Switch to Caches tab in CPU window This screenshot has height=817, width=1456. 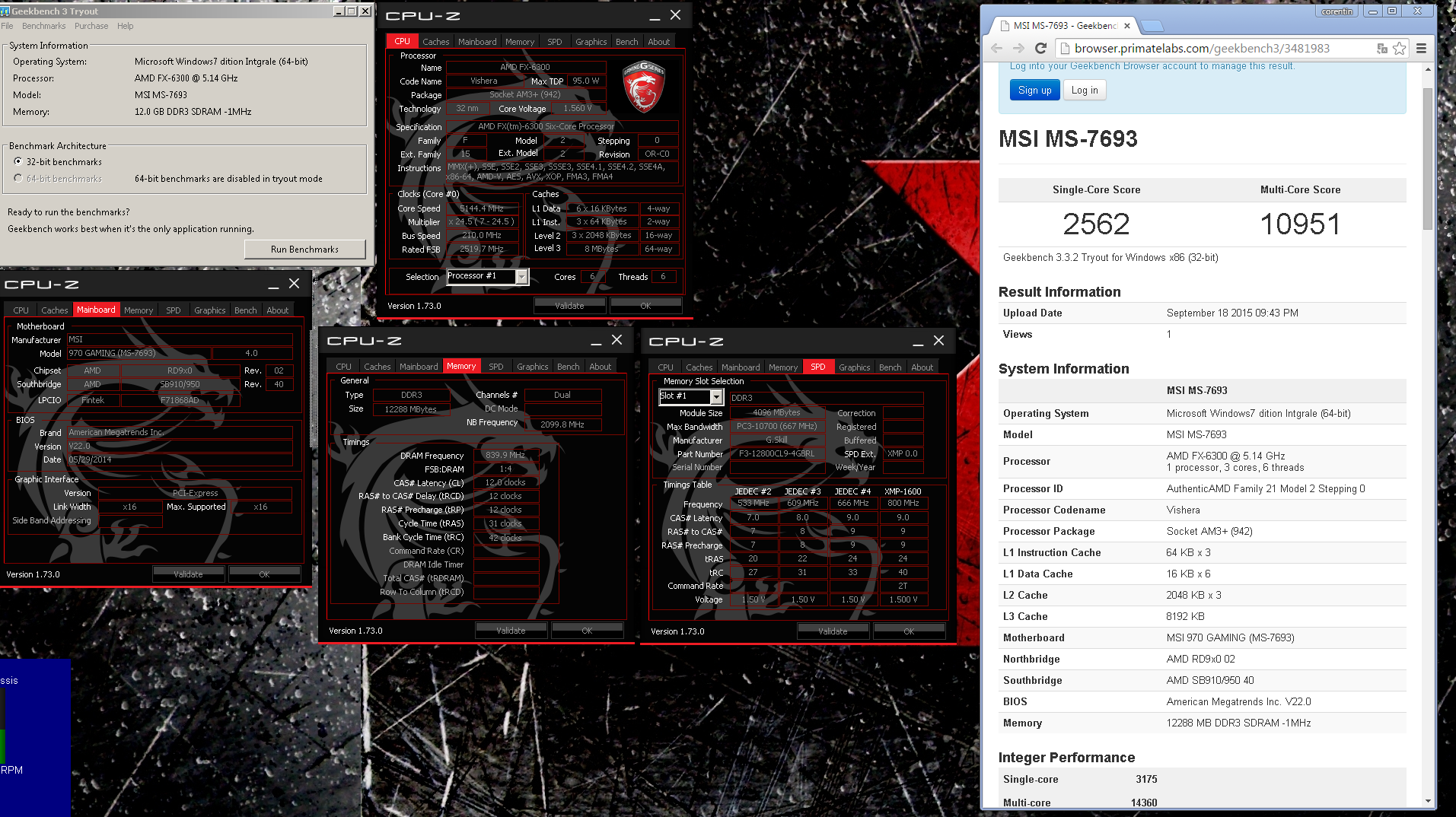coord(436,42)
